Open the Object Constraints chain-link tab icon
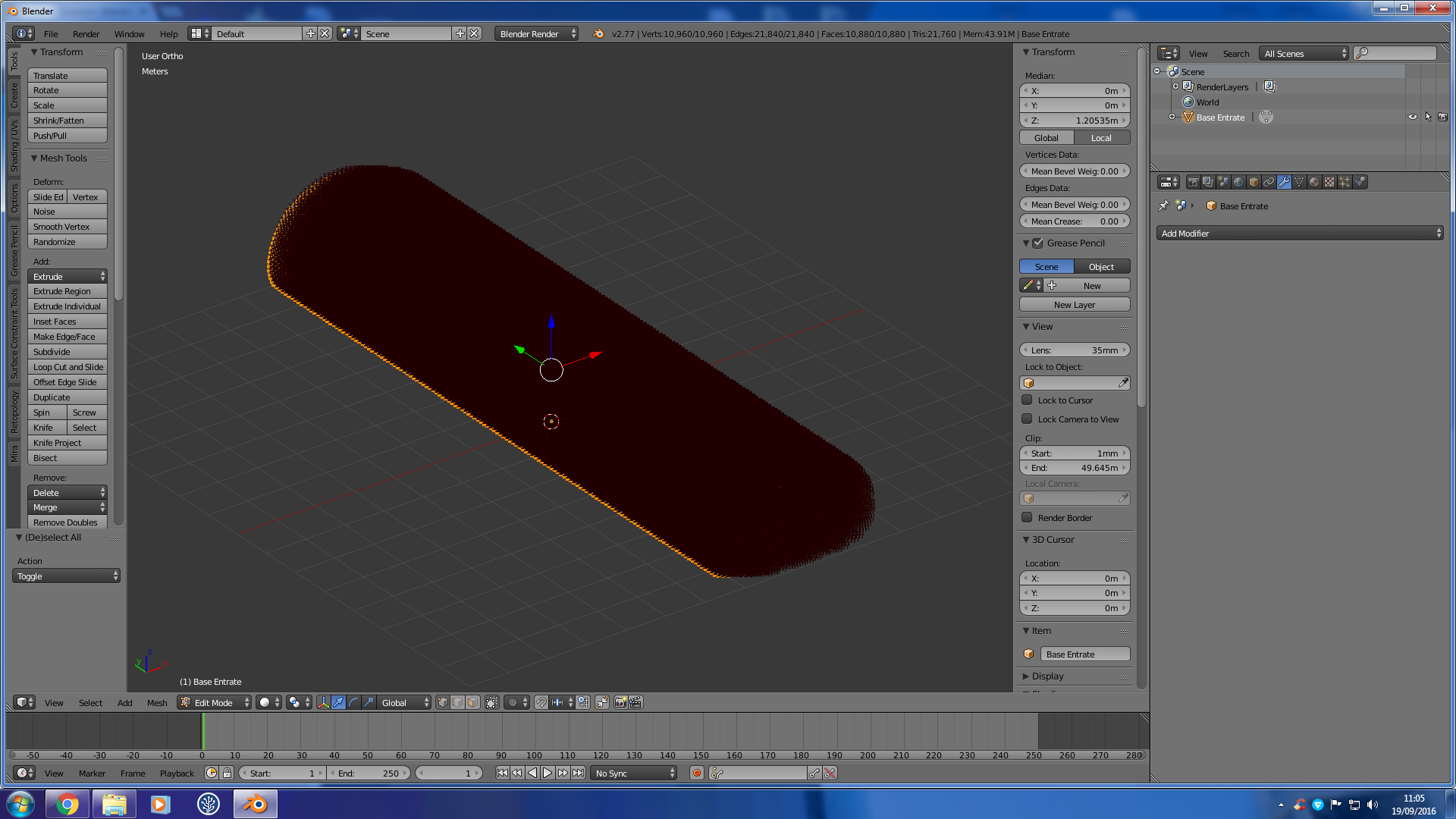Image resolution: width=1456 pixels, height=819 pixels. 1269,182
